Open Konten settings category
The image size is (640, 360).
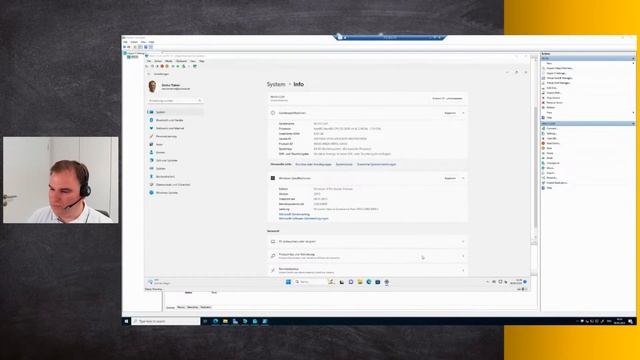[175, 152]
